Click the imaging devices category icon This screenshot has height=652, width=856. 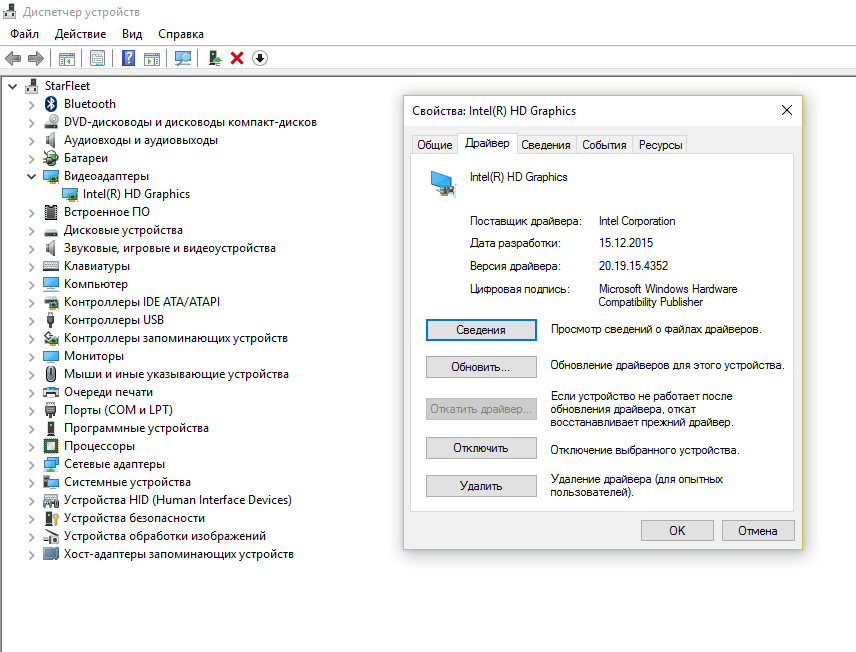tap(51, 536)
